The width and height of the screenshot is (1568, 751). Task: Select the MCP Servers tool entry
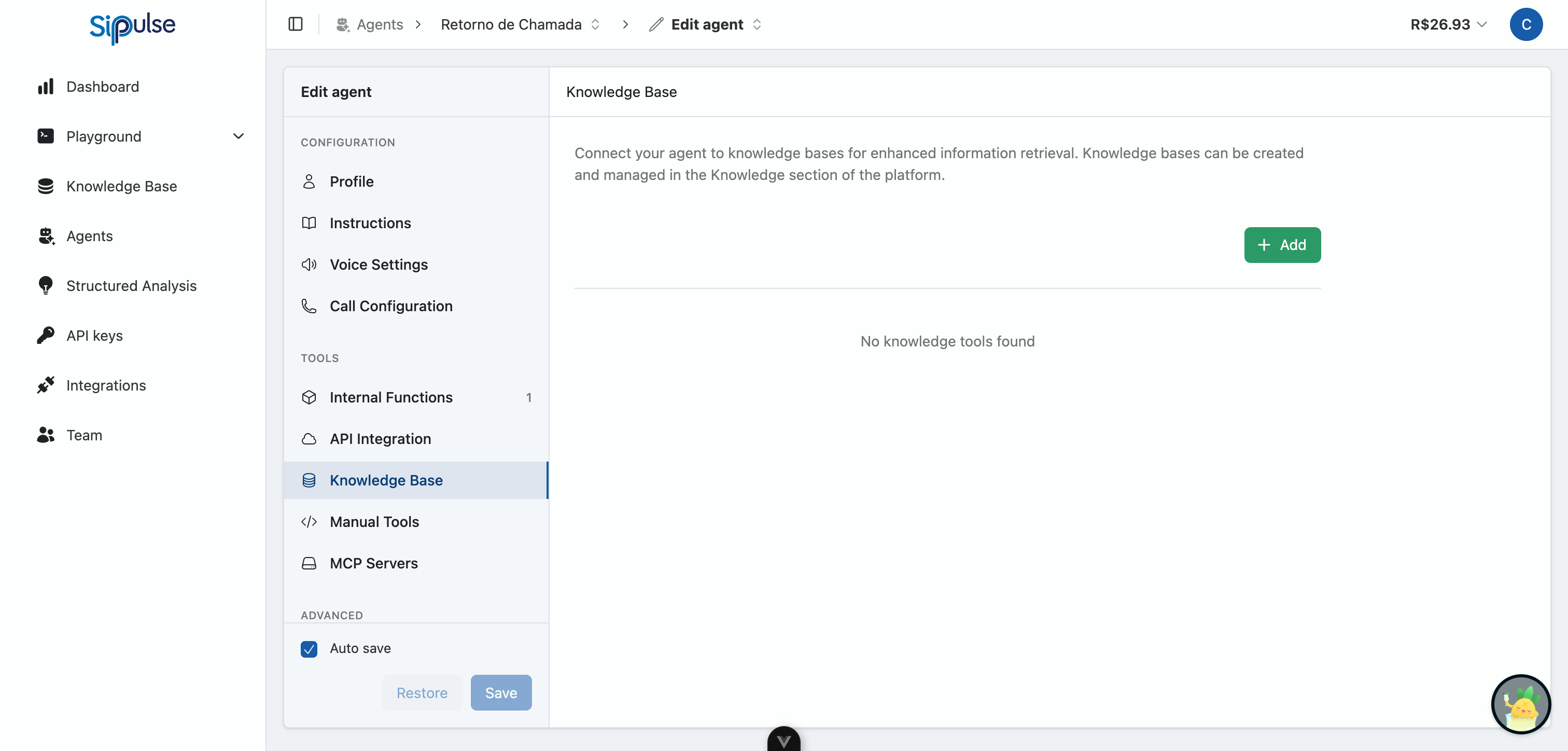click(374, 563)
